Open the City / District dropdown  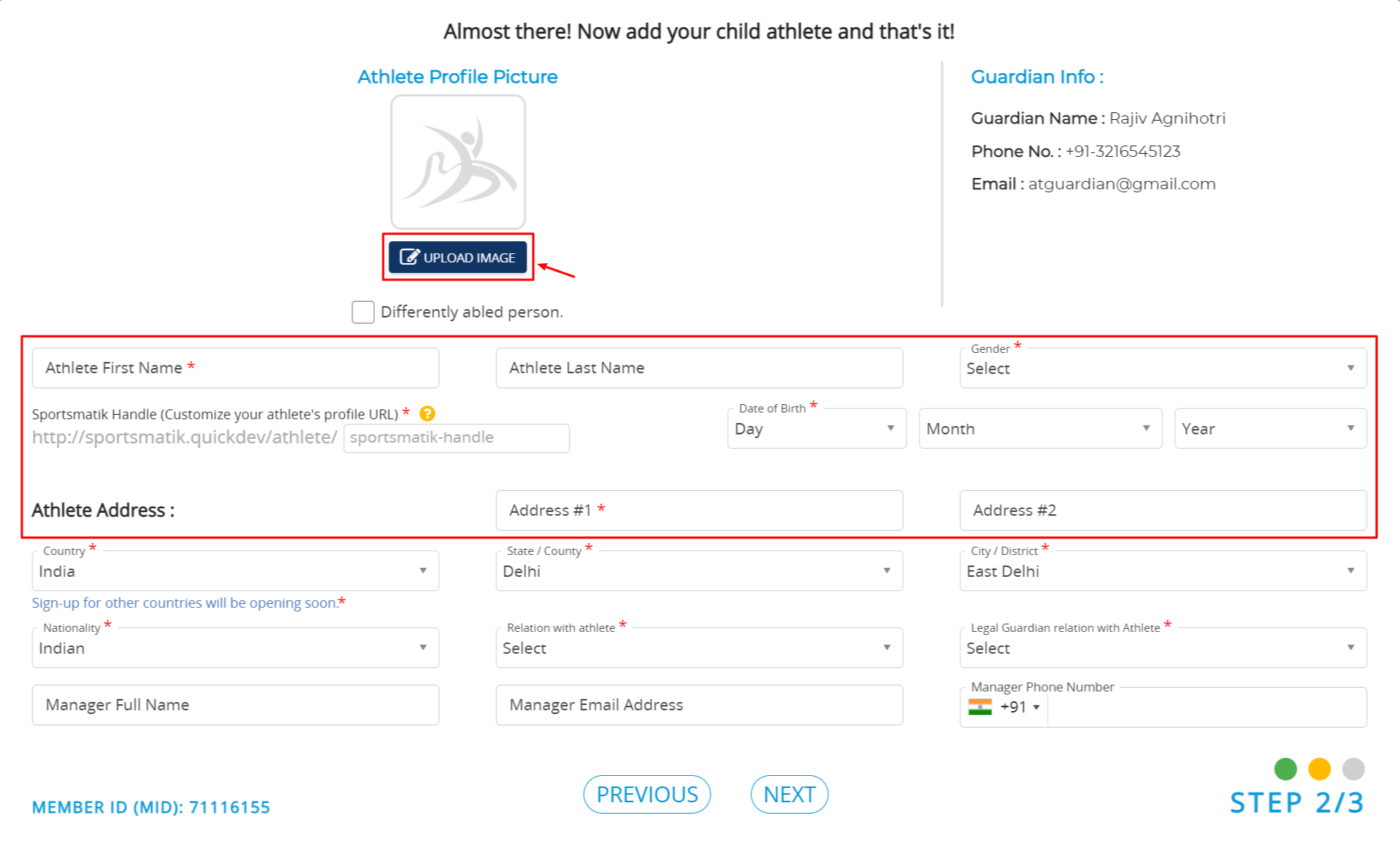tap(1162, 571)
